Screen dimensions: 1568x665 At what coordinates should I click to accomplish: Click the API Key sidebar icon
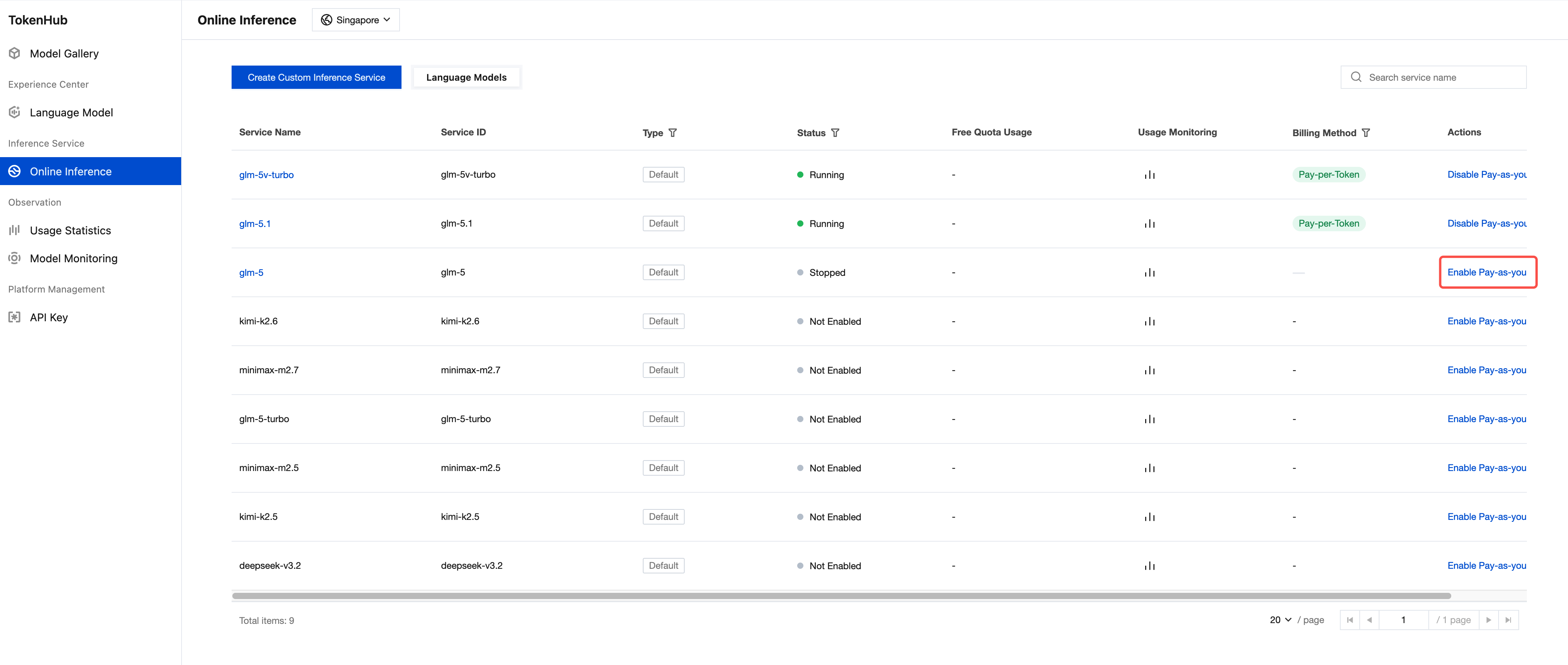click(x=15, y=317)
